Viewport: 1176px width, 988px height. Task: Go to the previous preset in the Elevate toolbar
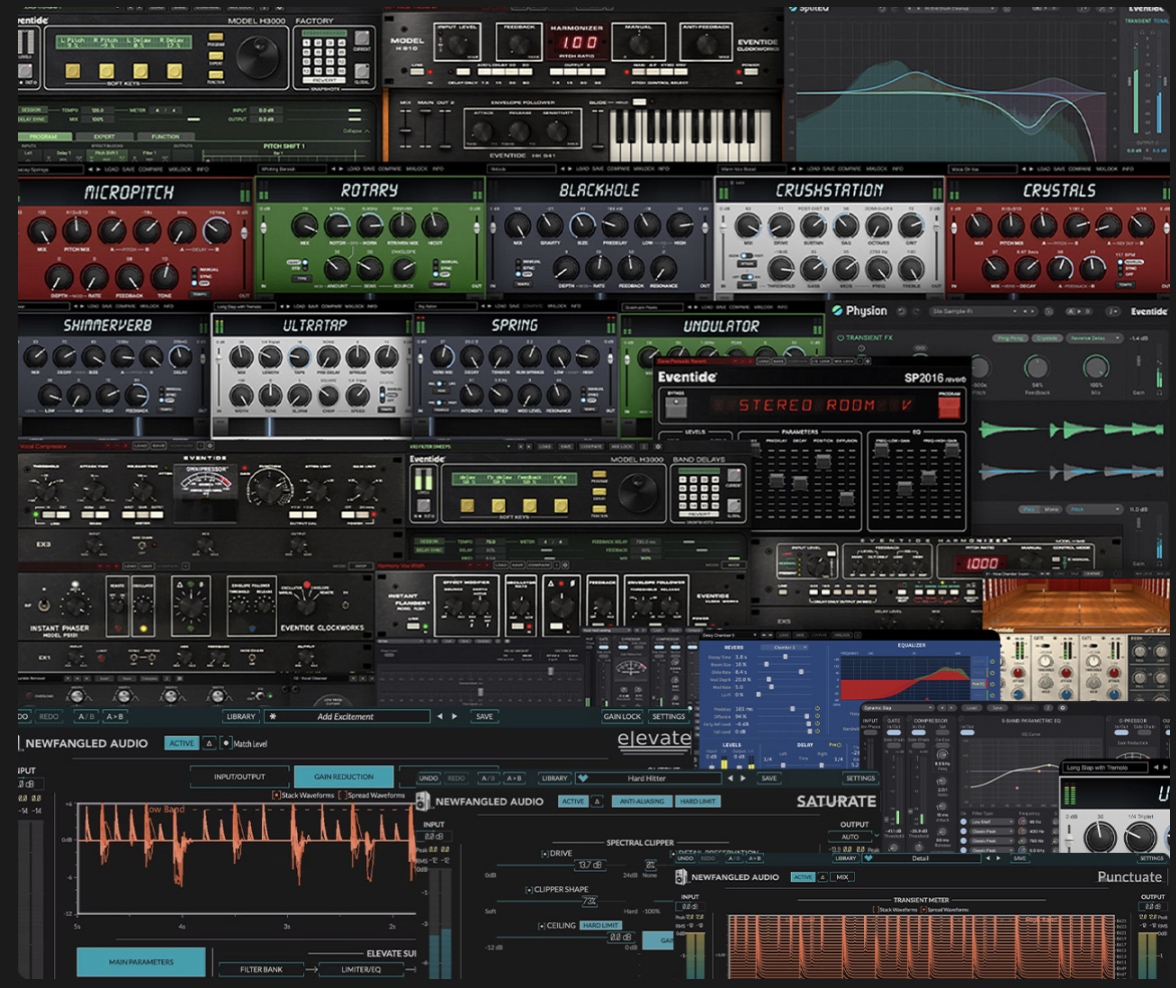pos(440,716)
